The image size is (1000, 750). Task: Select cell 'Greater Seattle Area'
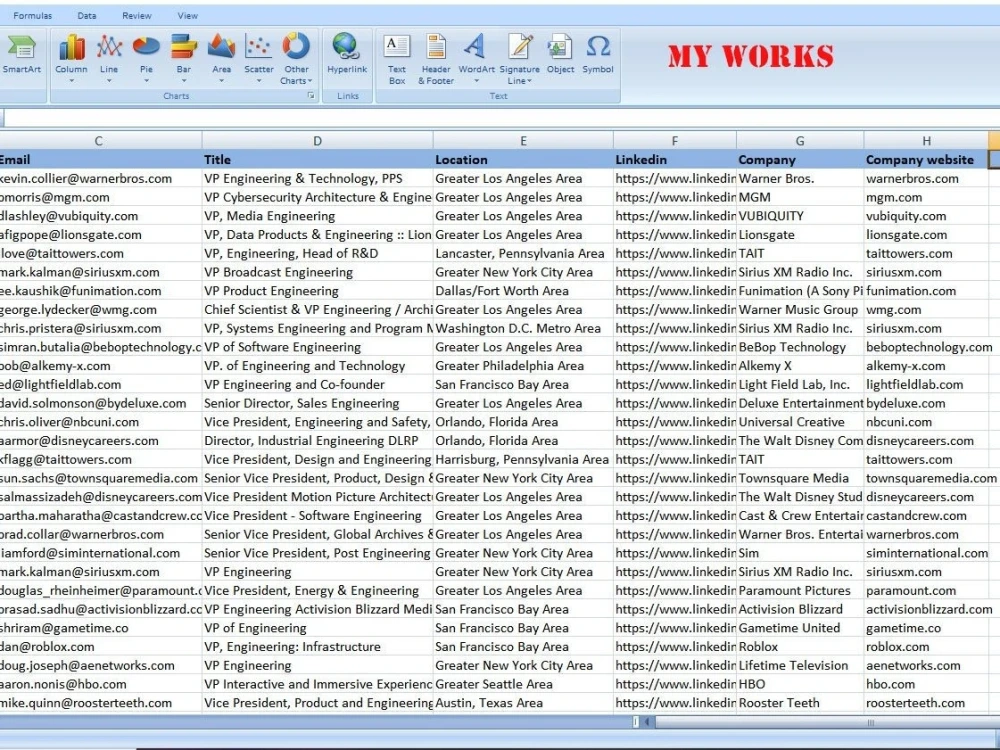point(523,684)
